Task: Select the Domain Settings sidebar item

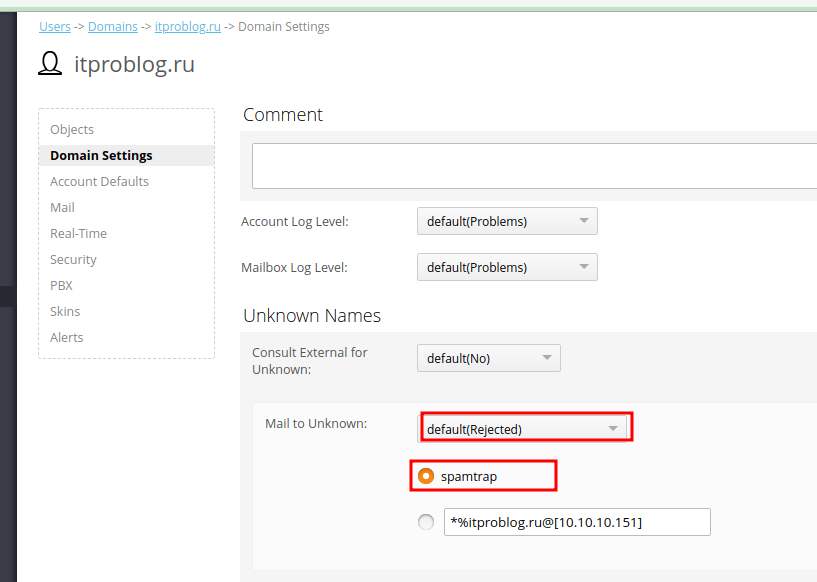Action: tap(127, 155)
